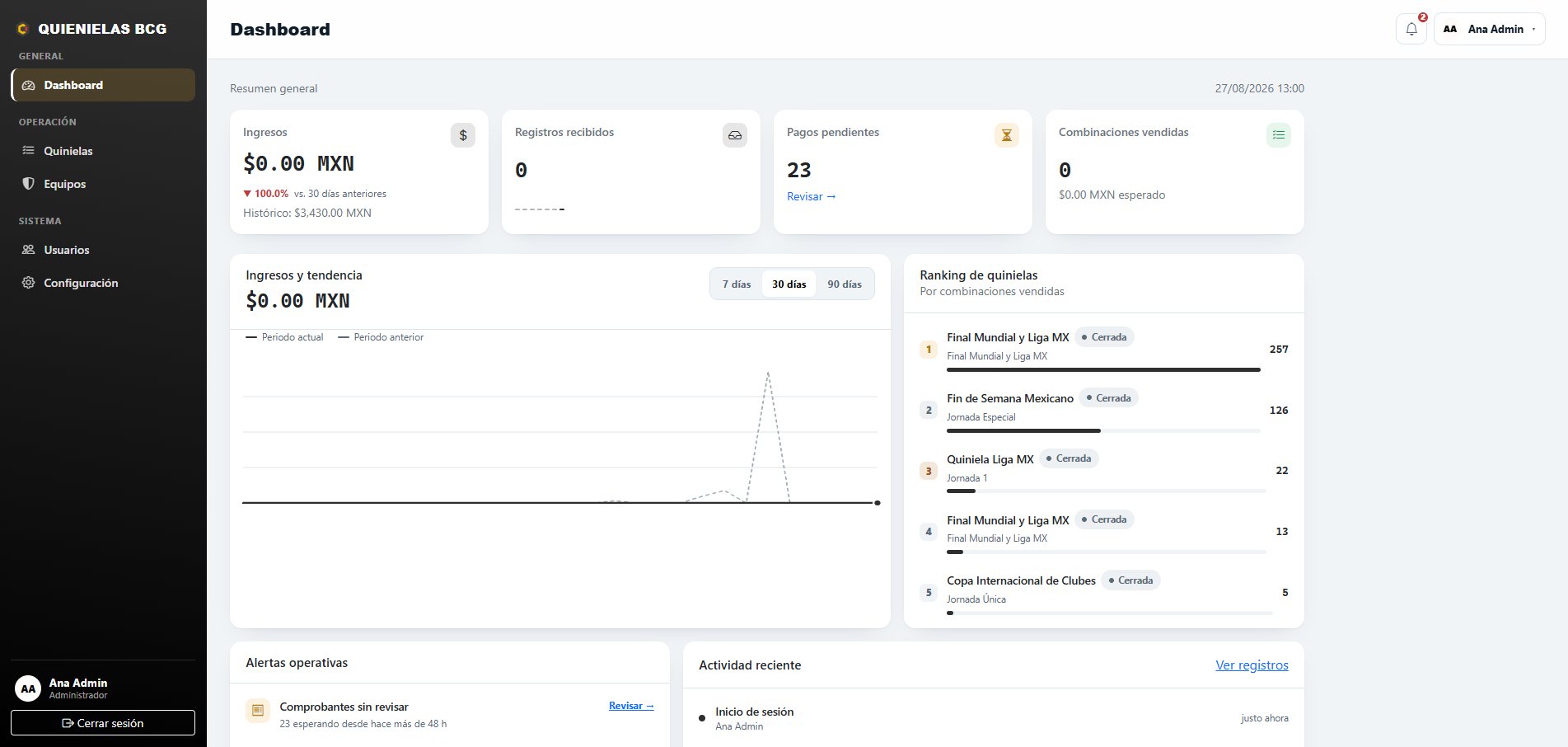Open Equipos from the sidebar
The height and width of the screenshot is (747, 1568).
click(103, 184)
